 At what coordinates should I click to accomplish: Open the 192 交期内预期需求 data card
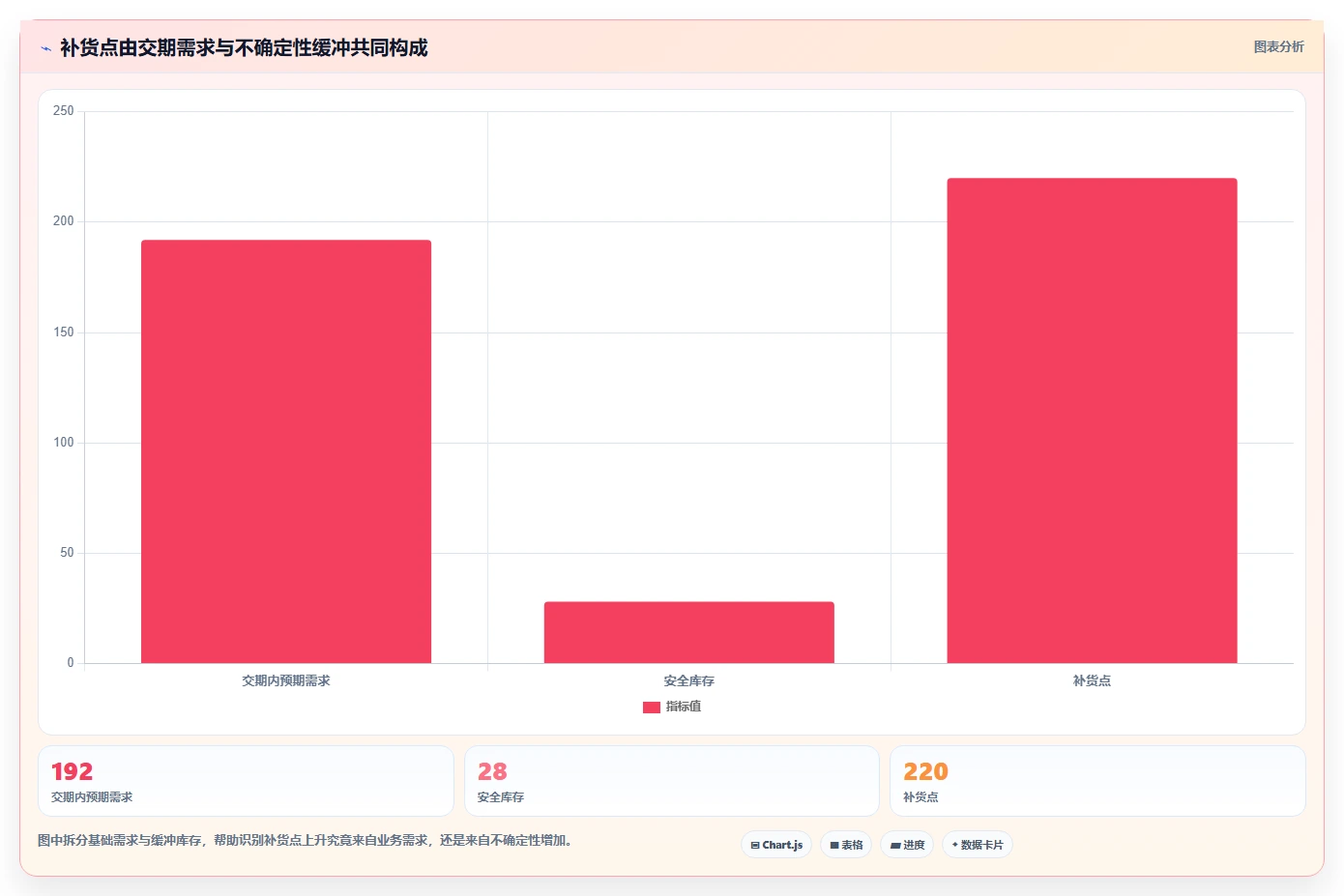coord(246,781)
